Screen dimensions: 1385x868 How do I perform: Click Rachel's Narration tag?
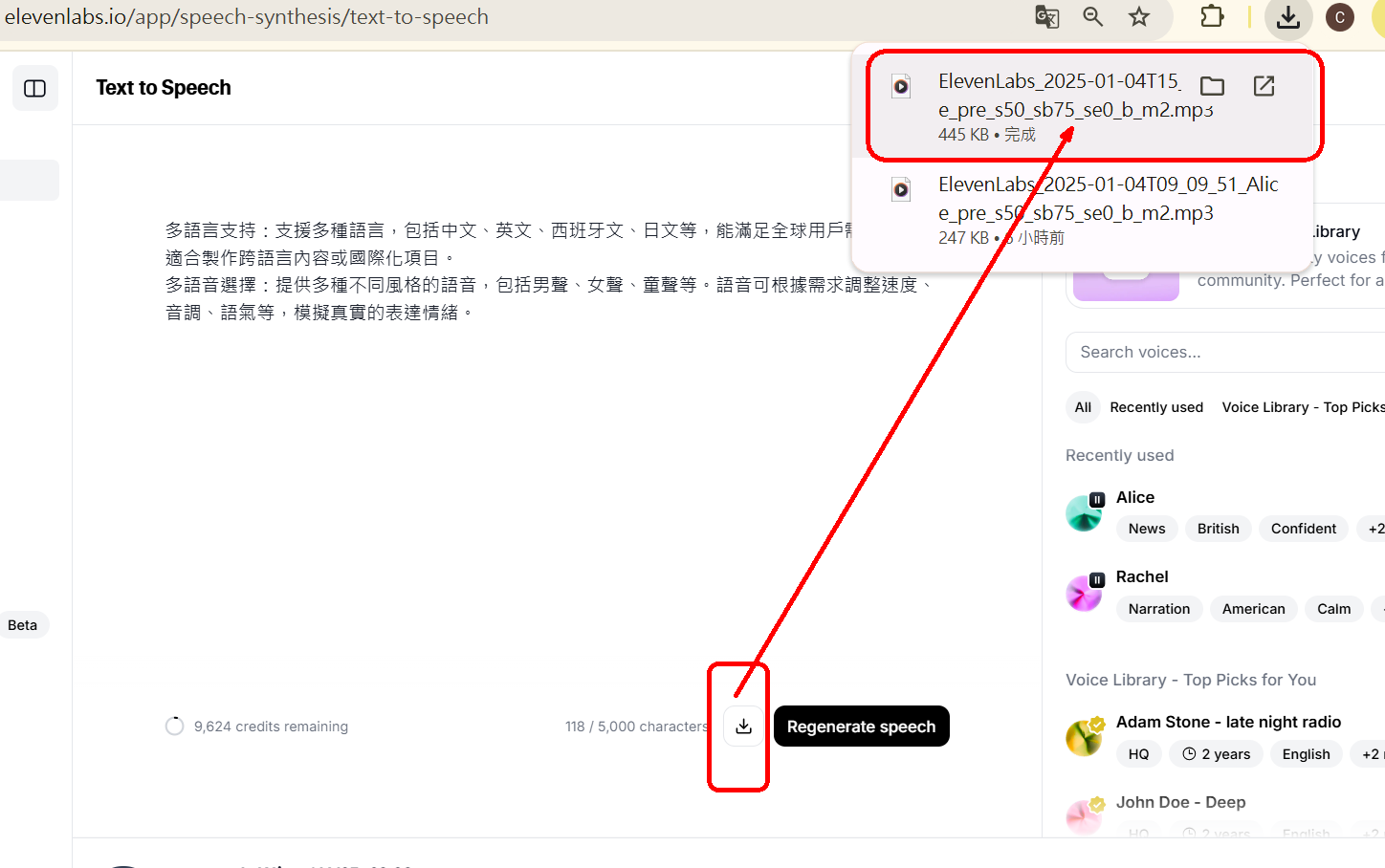pyautogui.click(x=1159, y=609)
